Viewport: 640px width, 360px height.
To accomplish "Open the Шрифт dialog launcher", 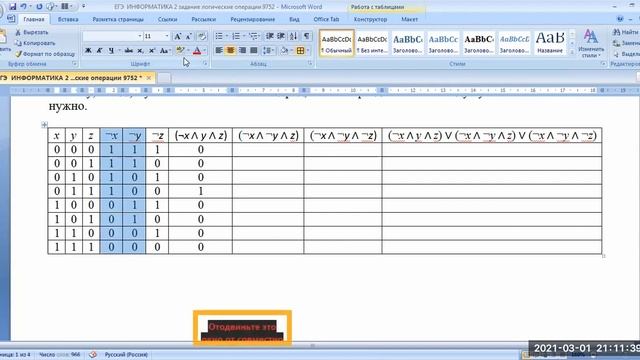I will [205, 64].
